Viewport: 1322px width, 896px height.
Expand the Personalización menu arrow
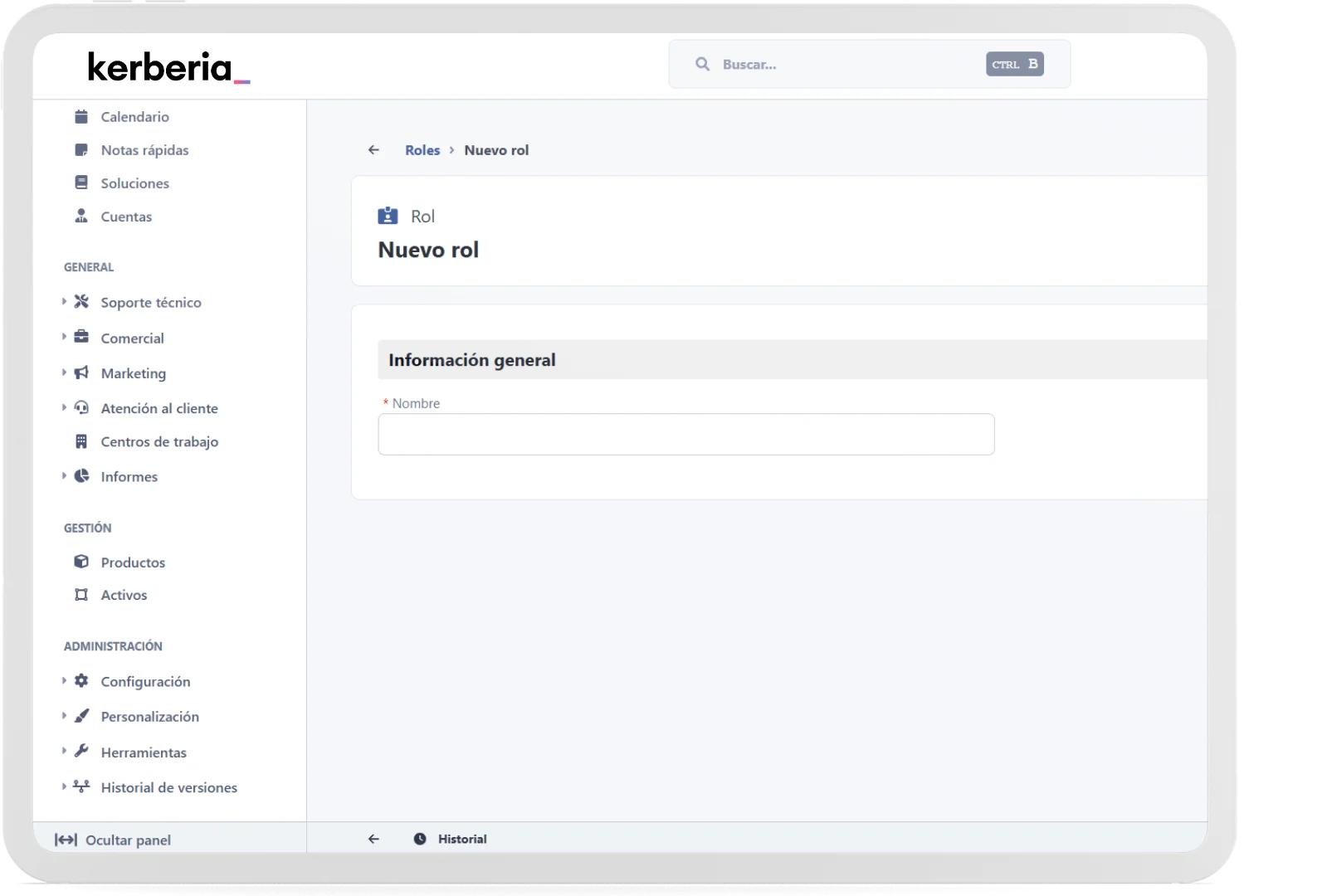[x=64, y=716]
